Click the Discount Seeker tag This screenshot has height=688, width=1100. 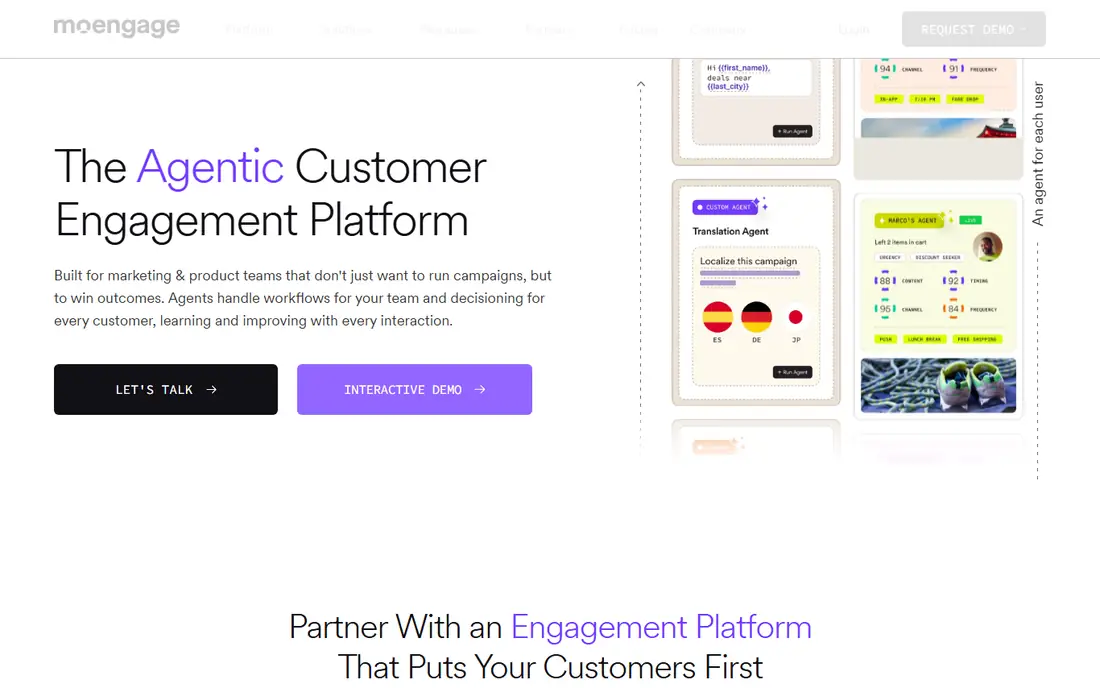[938, 257]
